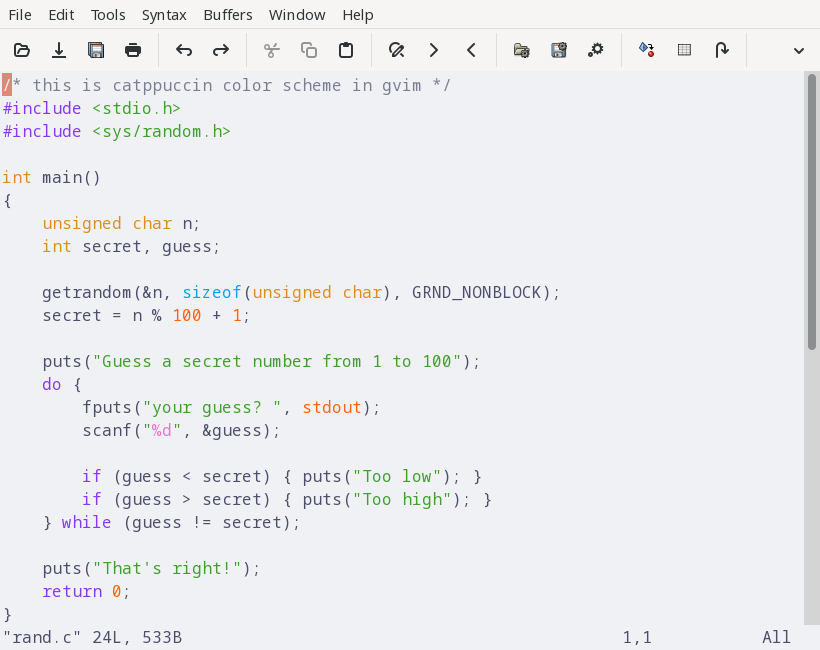Viewport: 820px width, 650px height.
Task: Save all files with the floppy disk icon
Action: (x=96, y=50)
